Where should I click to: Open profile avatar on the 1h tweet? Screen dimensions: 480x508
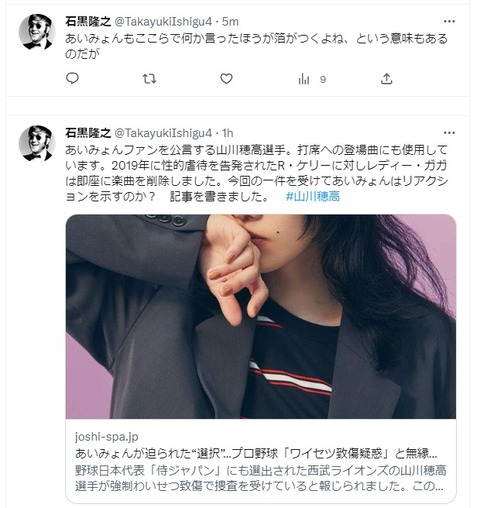pyautogui.click(x=37, y=143)
